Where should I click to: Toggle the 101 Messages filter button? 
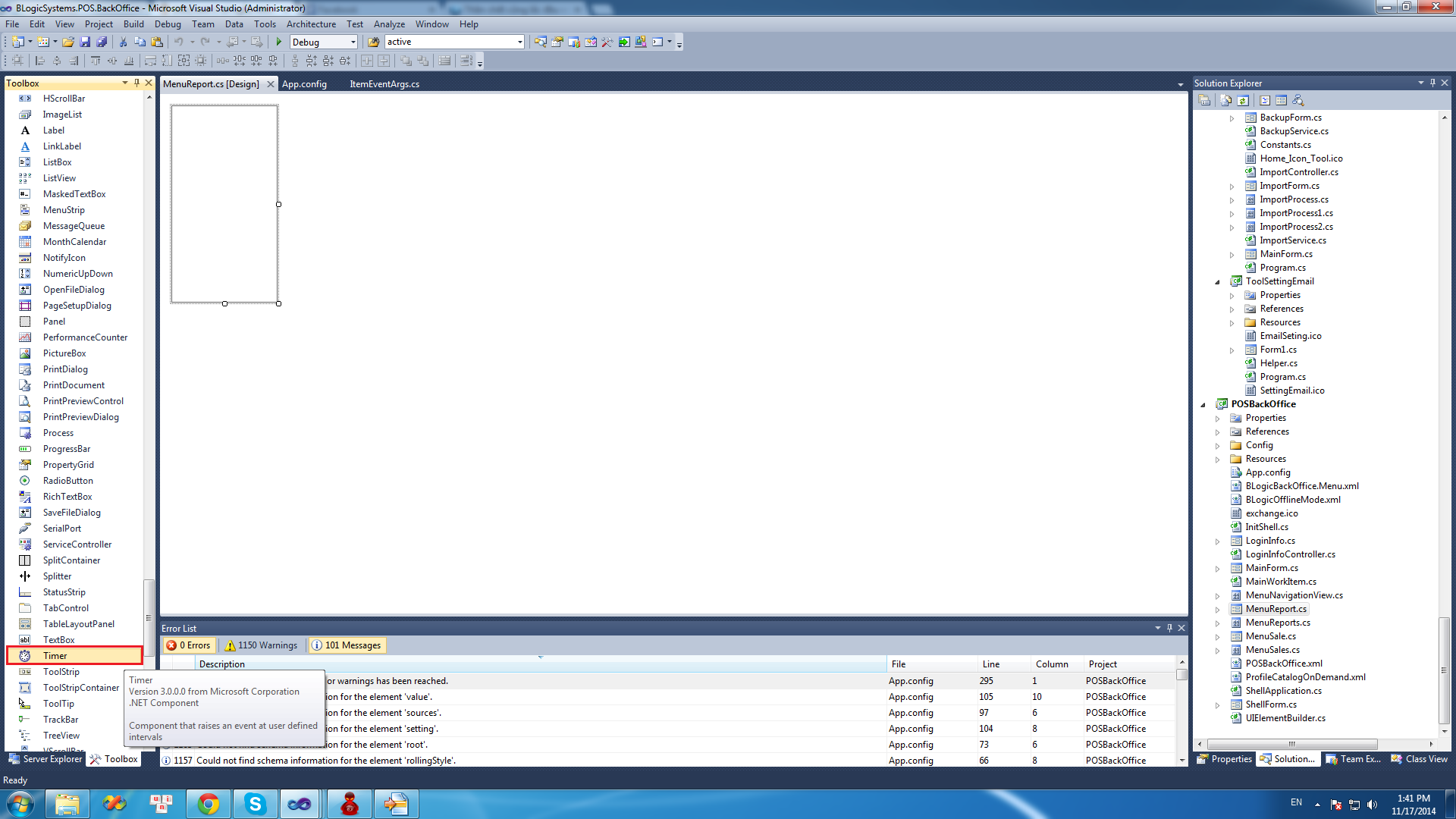347,645
